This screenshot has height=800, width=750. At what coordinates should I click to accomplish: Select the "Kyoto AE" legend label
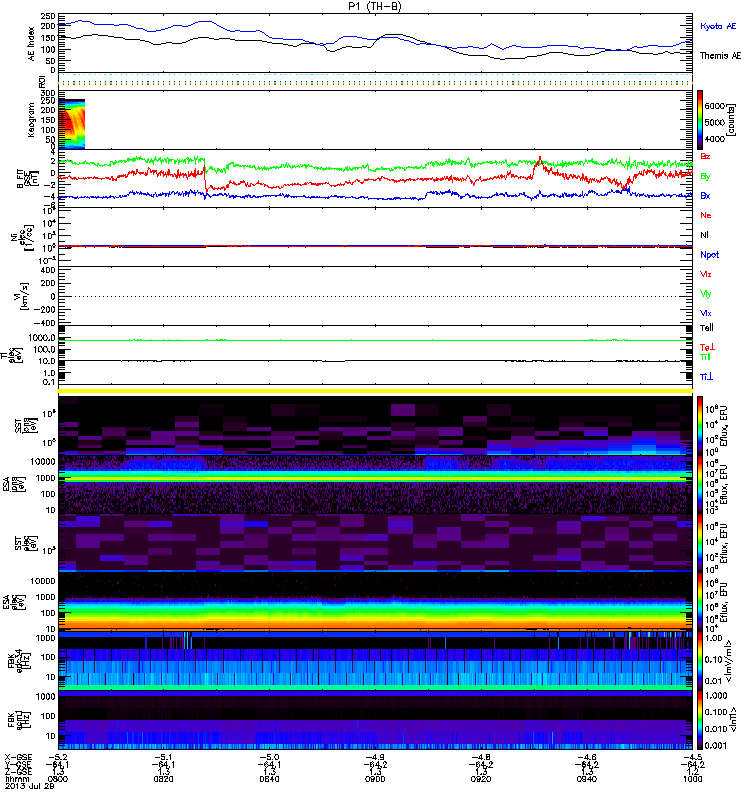(x=718, y=26)
